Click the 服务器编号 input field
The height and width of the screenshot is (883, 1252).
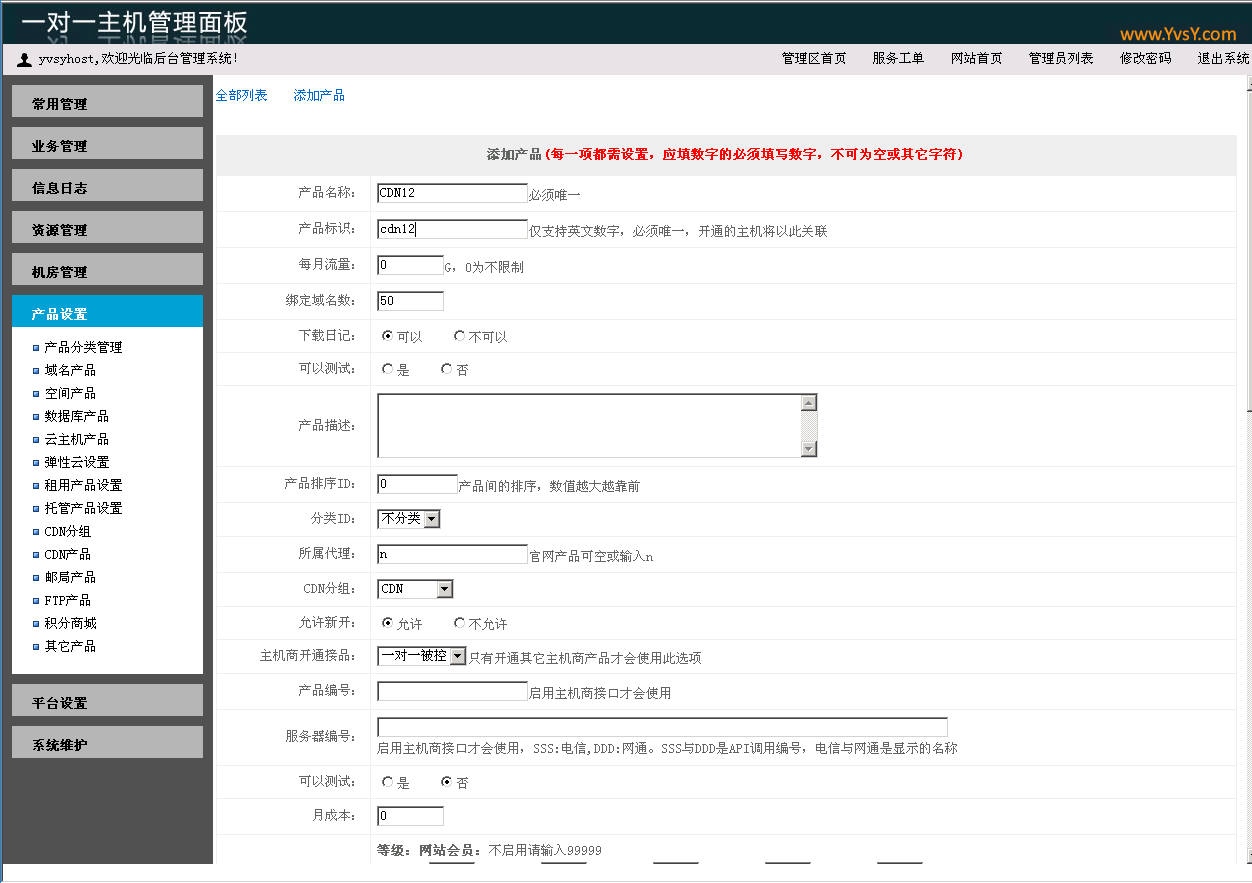coord(661,727)
